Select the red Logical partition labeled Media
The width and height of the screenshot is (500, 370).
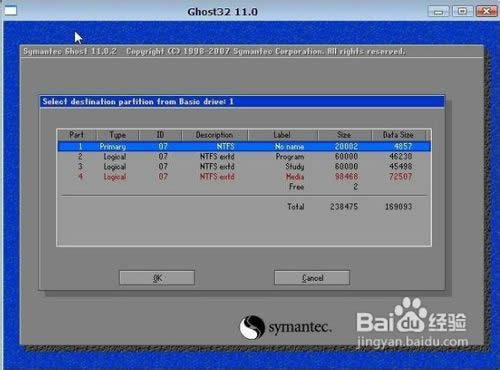click(244, 176)
